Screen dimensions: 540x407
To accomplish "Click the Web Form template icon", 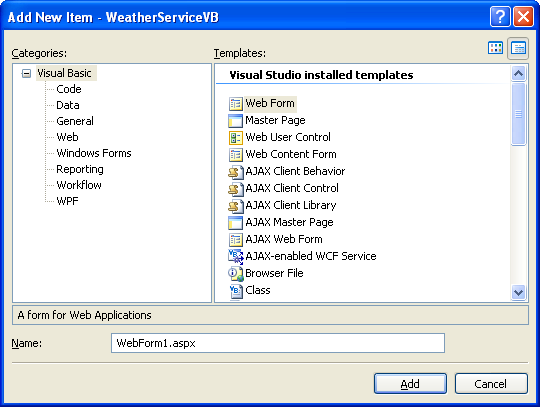I will [x=236, y=104].
